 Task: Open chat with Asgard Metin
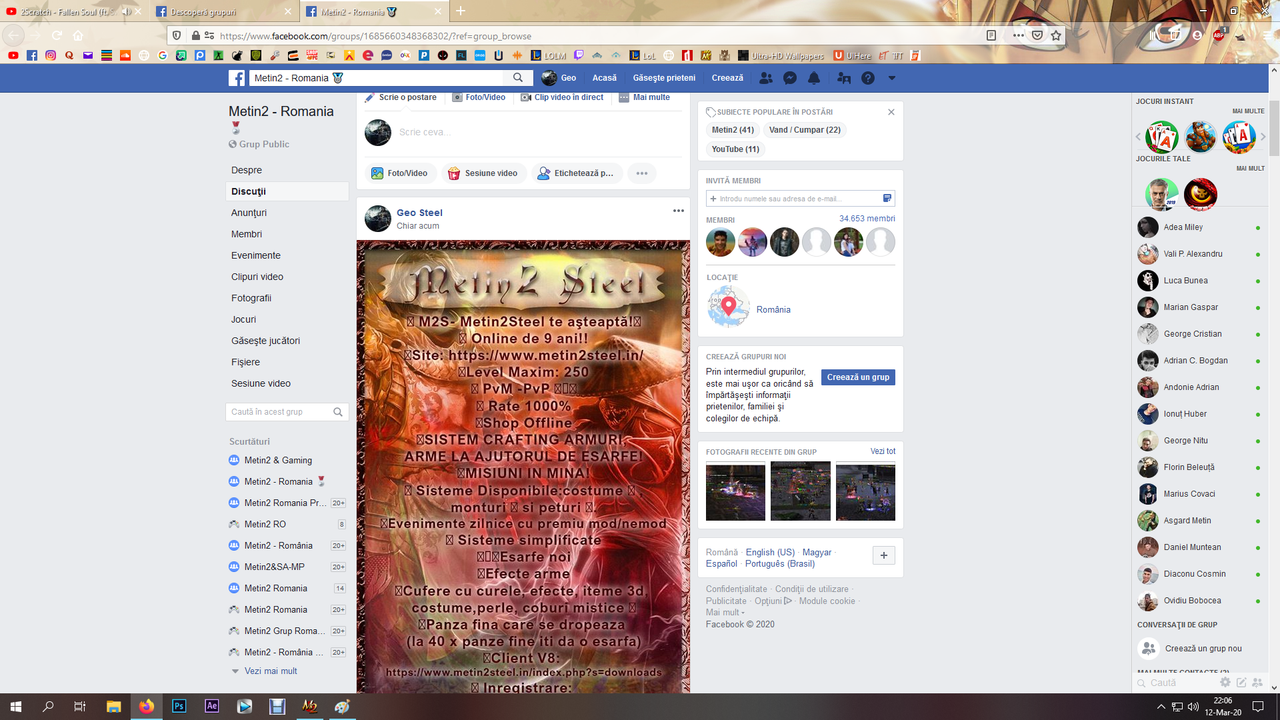pos(1197,520)
